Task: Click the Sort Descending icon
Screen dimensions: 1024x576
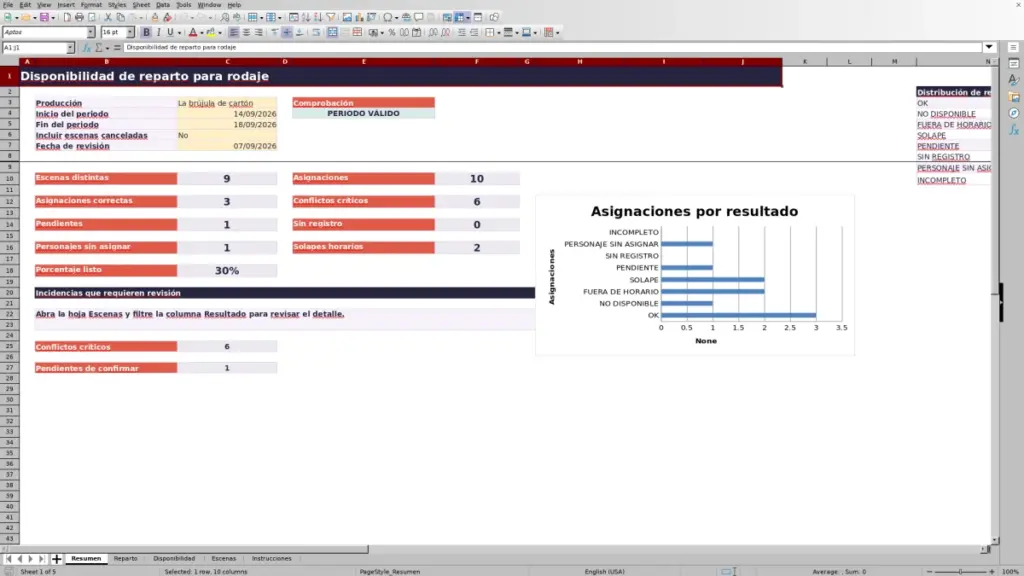Action: (x=318, y=17)
